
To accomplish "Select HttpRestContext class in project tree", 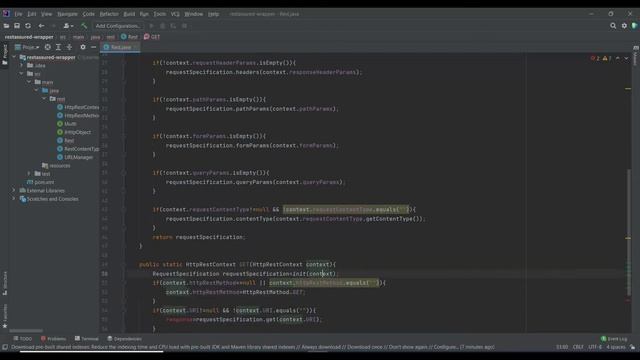I will point(78,107).
